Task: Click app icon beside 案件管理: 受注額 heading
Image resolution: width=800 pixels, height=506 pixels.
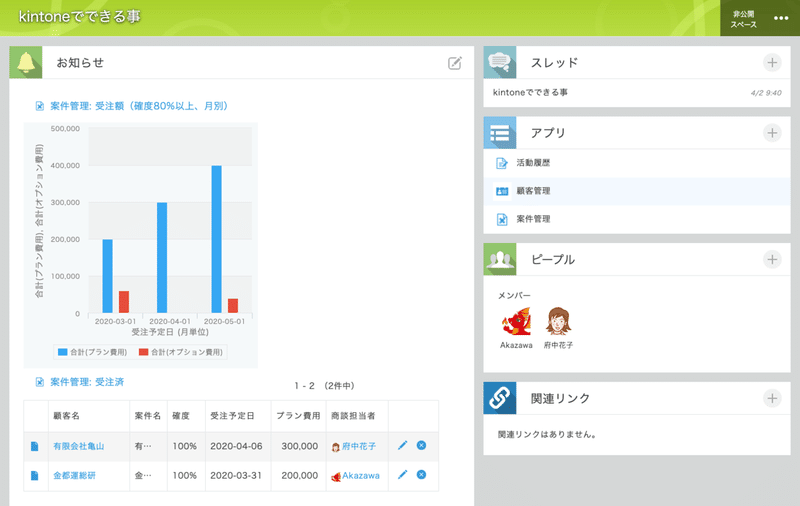Action: click(39, 106)
